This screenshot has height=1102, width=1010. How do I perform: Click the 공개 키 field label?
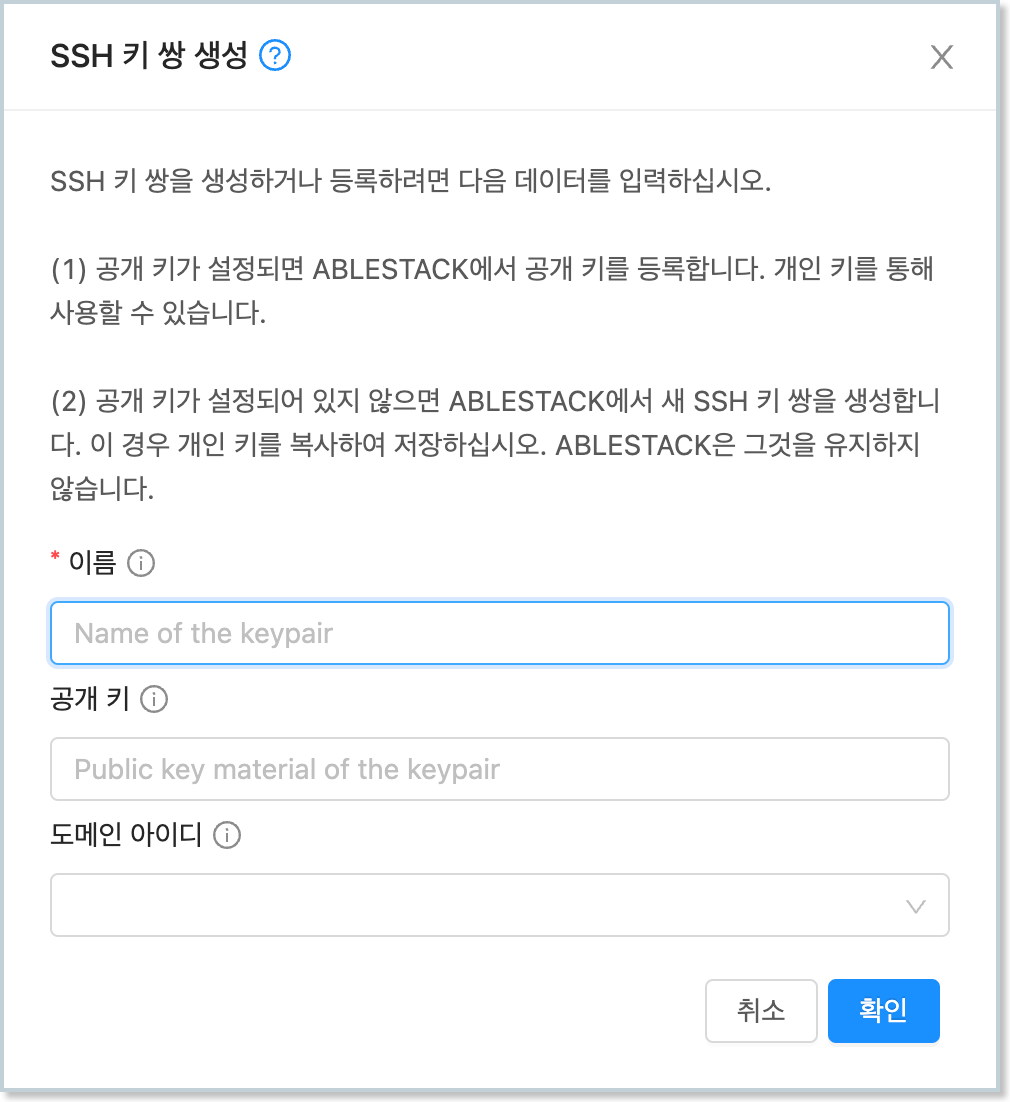coord(90,700)
